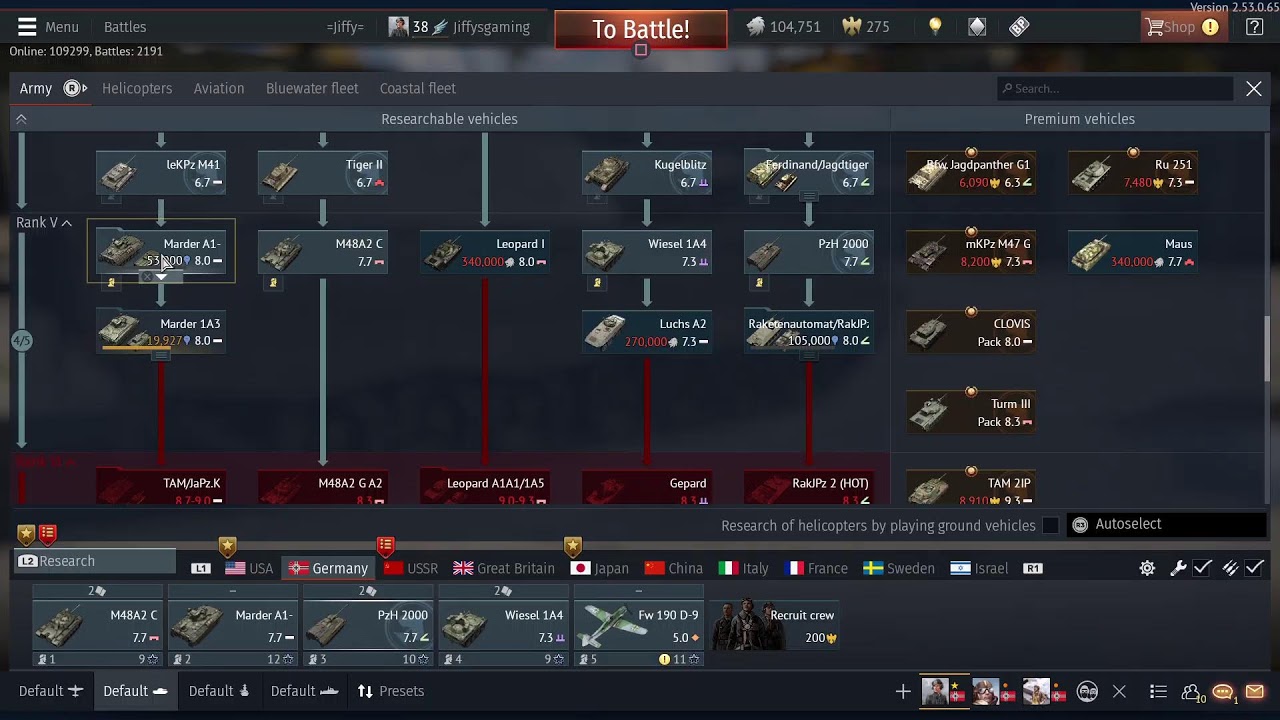Click the Marder 1A3 research progress bar
Viewport: 1280px width, 720px height.
(x=161, y=349)
